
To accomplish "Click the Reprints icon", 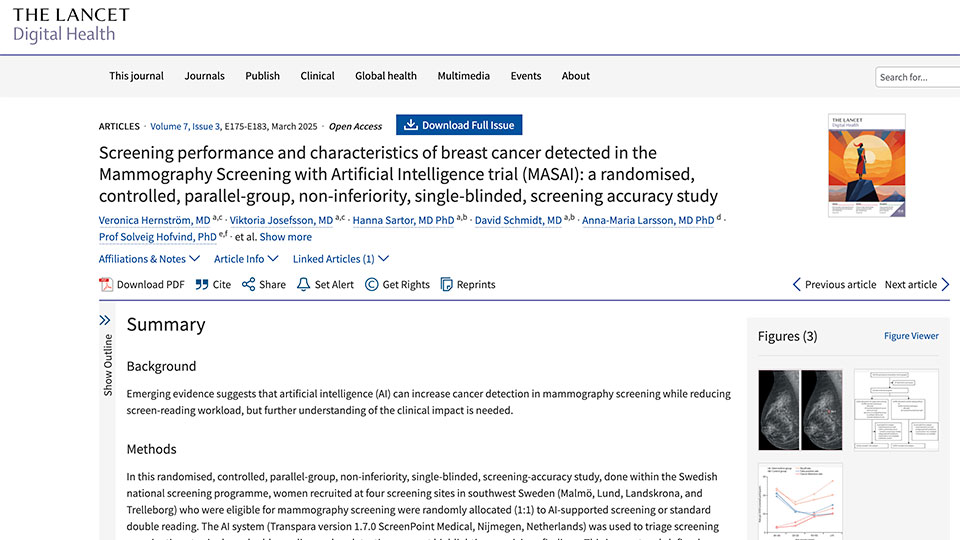I will click(447, 285).
